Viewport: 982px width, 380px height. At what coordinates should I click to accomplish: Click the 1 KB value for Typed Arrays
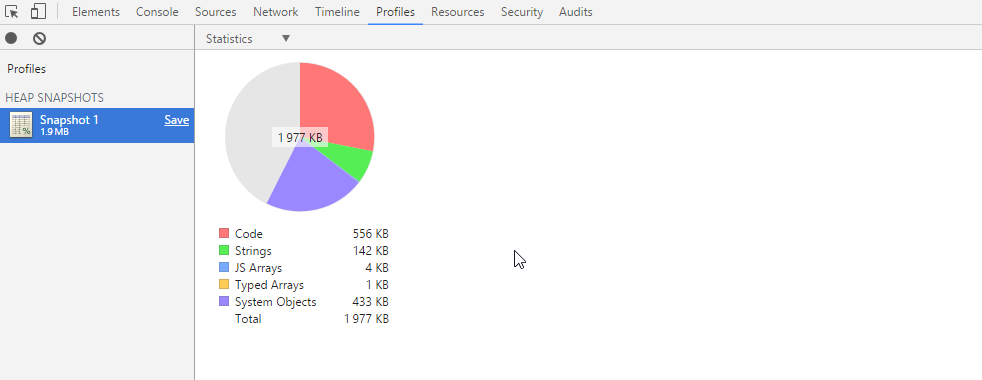377,284
